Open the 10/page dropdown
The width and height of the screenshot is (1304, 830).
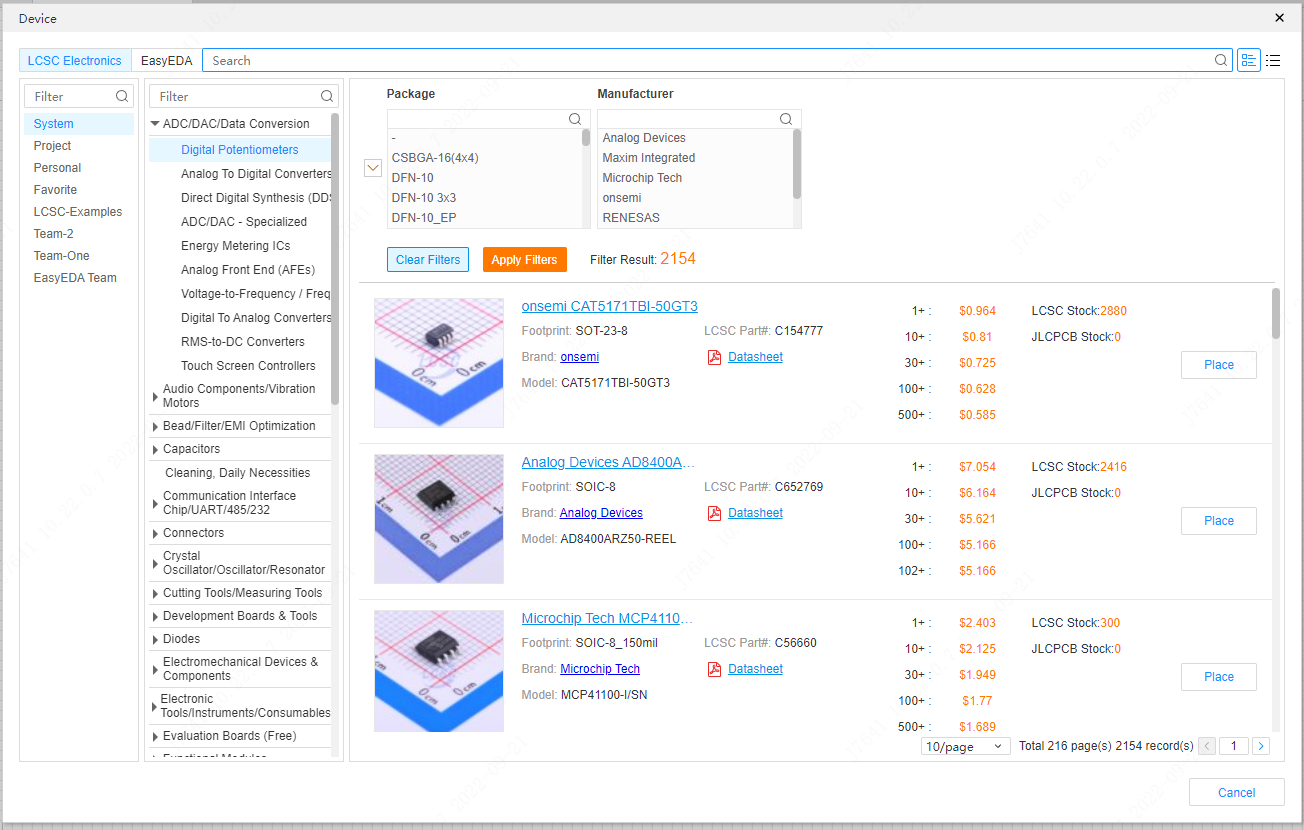(965, 746)
